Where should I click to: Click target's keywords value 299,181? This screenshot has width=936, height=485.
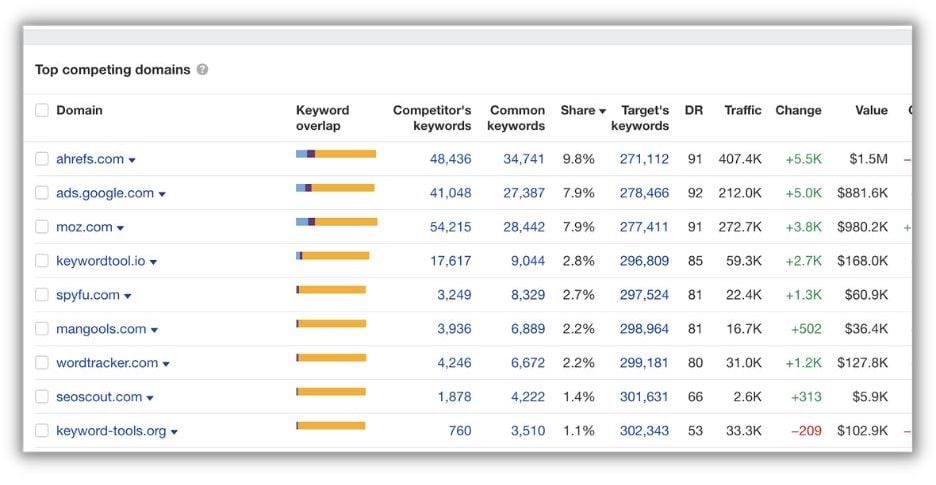coord(644,363)
